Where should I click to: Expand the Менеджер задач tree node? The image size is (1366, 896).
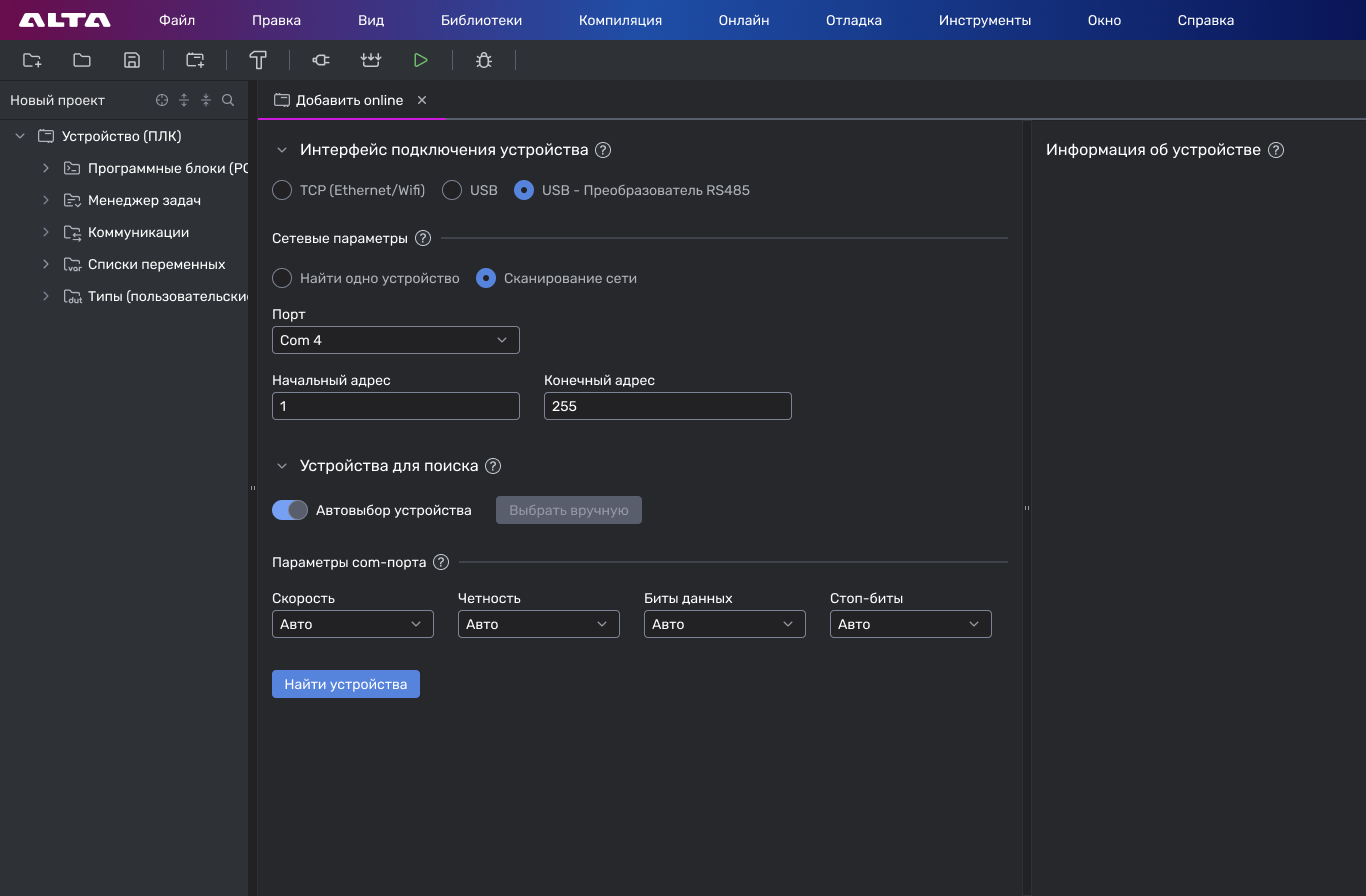click(x=46, y=200)
